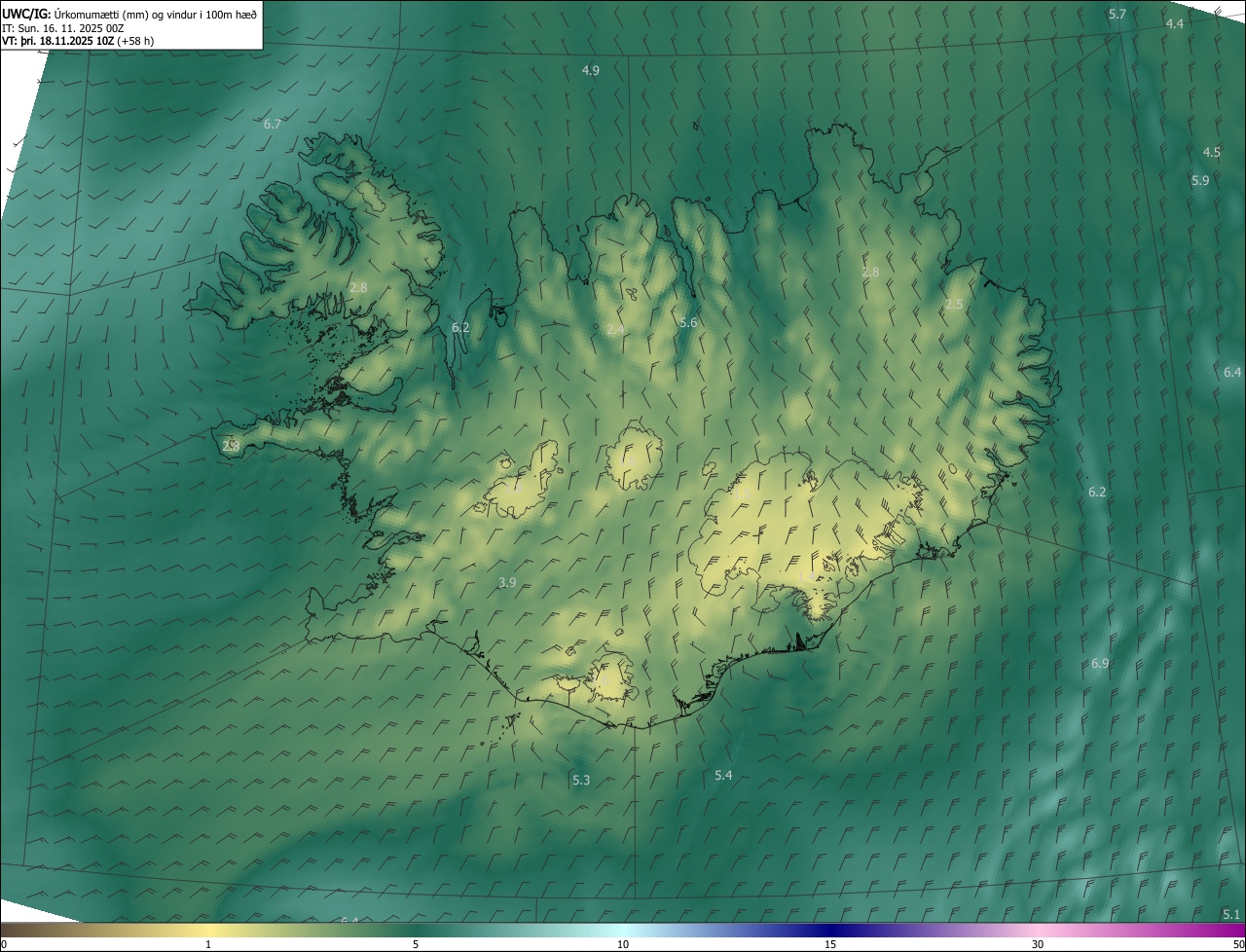Click the 15 tick on color legend
Image resolution: width=1246 pixels, height=952 pixels.
[x=830, y=944]
